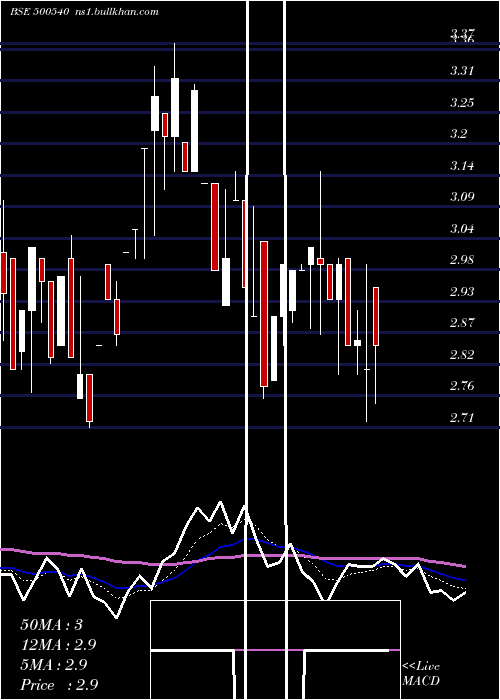Click the Price : 2.9 readout
Viewport: 500px width, 700px height.
pyautogui.click(x=59, y=685)
